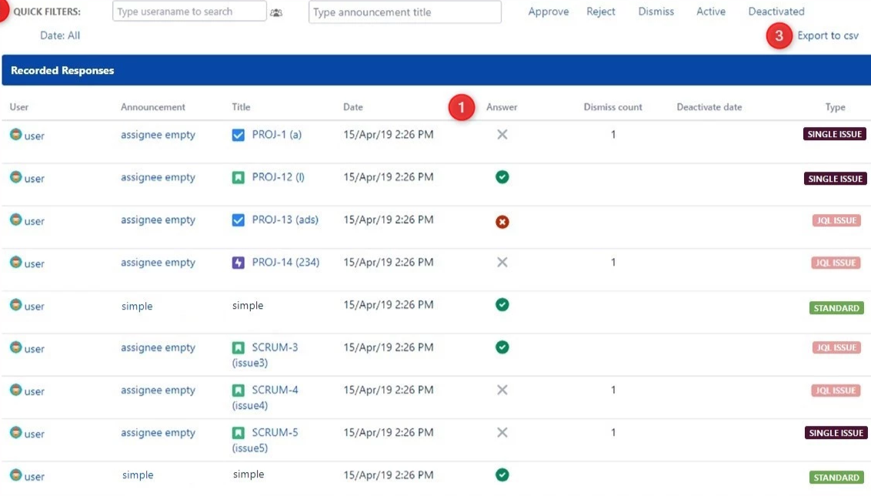The image size is (871, 496).
Task: Focus the announcement title search field
Action: click(x=404, y=12)
